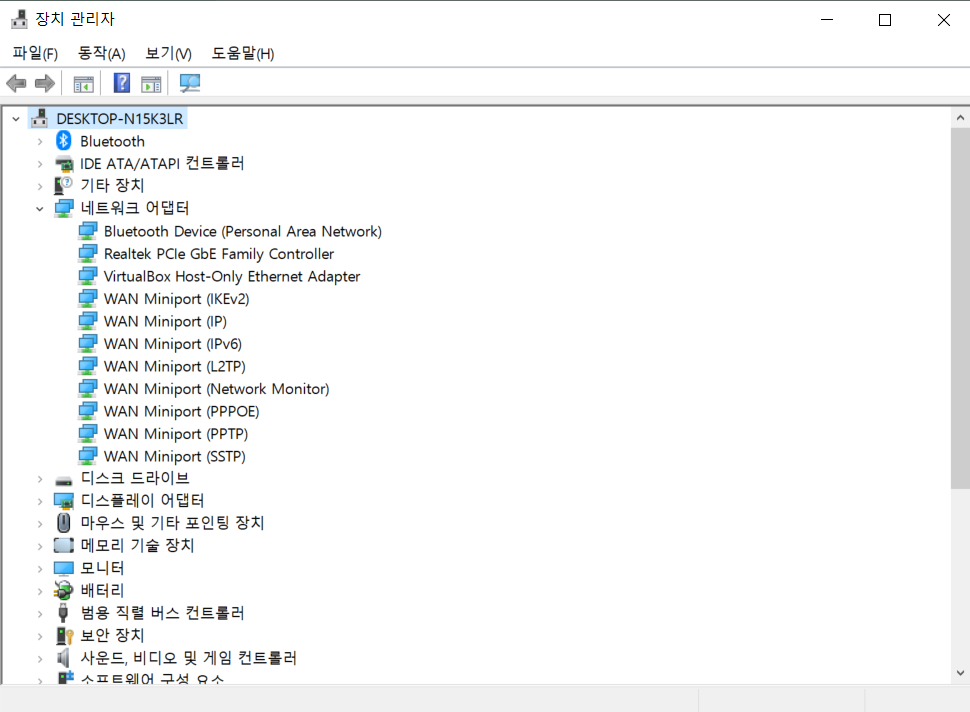
Task: Expand the 범용 직렬 버스 컨트롤러 category
Action: point(40,614)
